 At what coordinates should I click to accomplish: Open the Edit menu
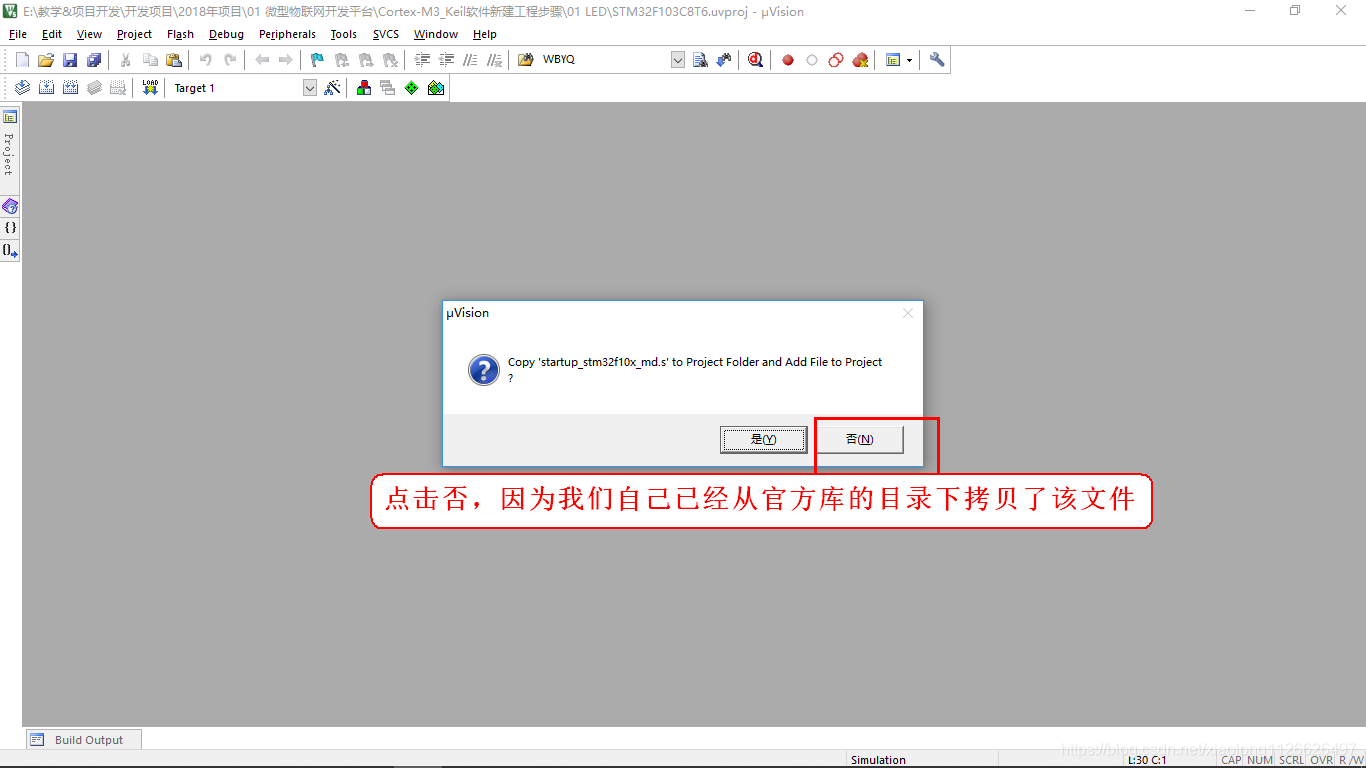[x=52, y=34]
